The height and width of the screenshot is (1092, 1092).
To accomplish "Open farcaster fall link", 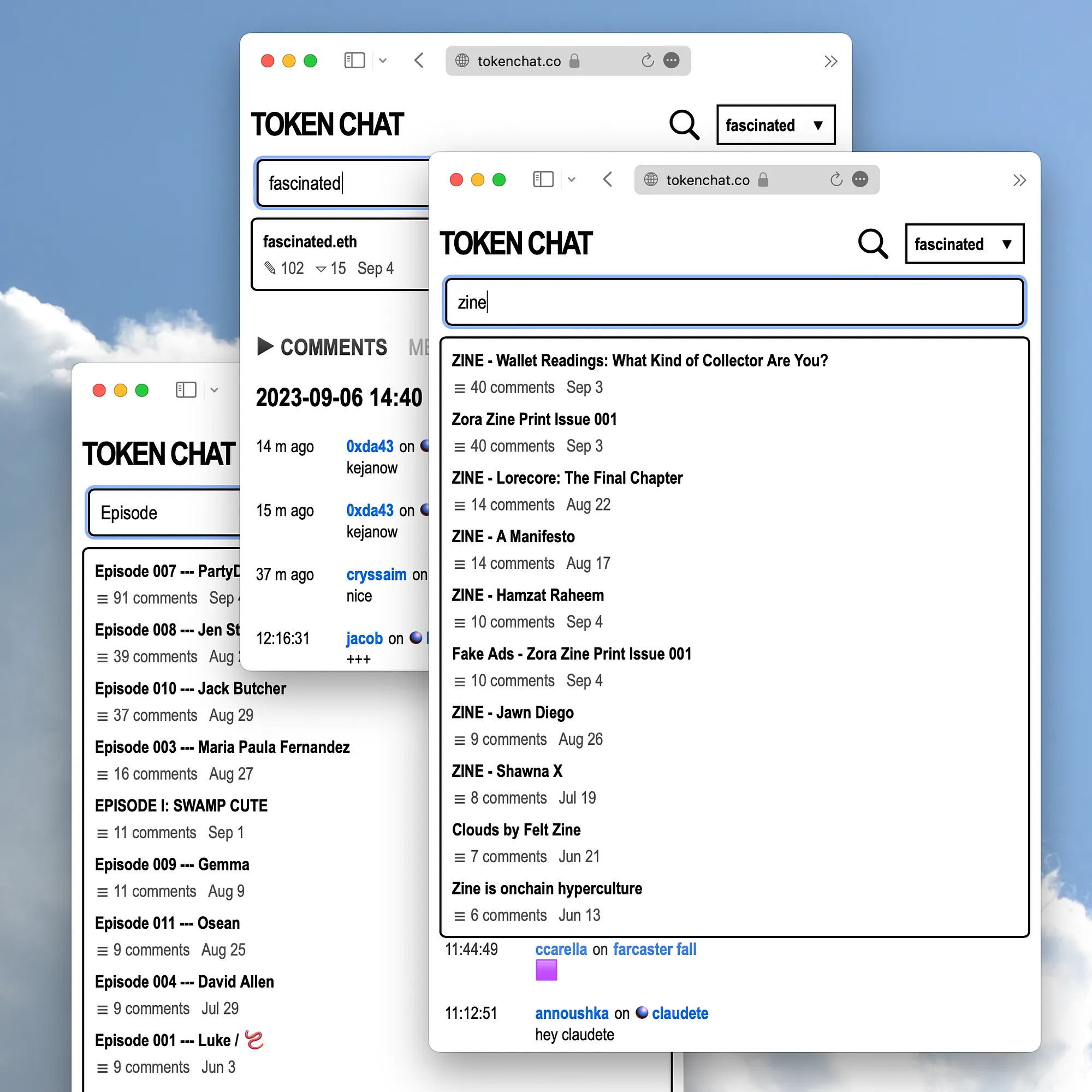I will 655,949.
